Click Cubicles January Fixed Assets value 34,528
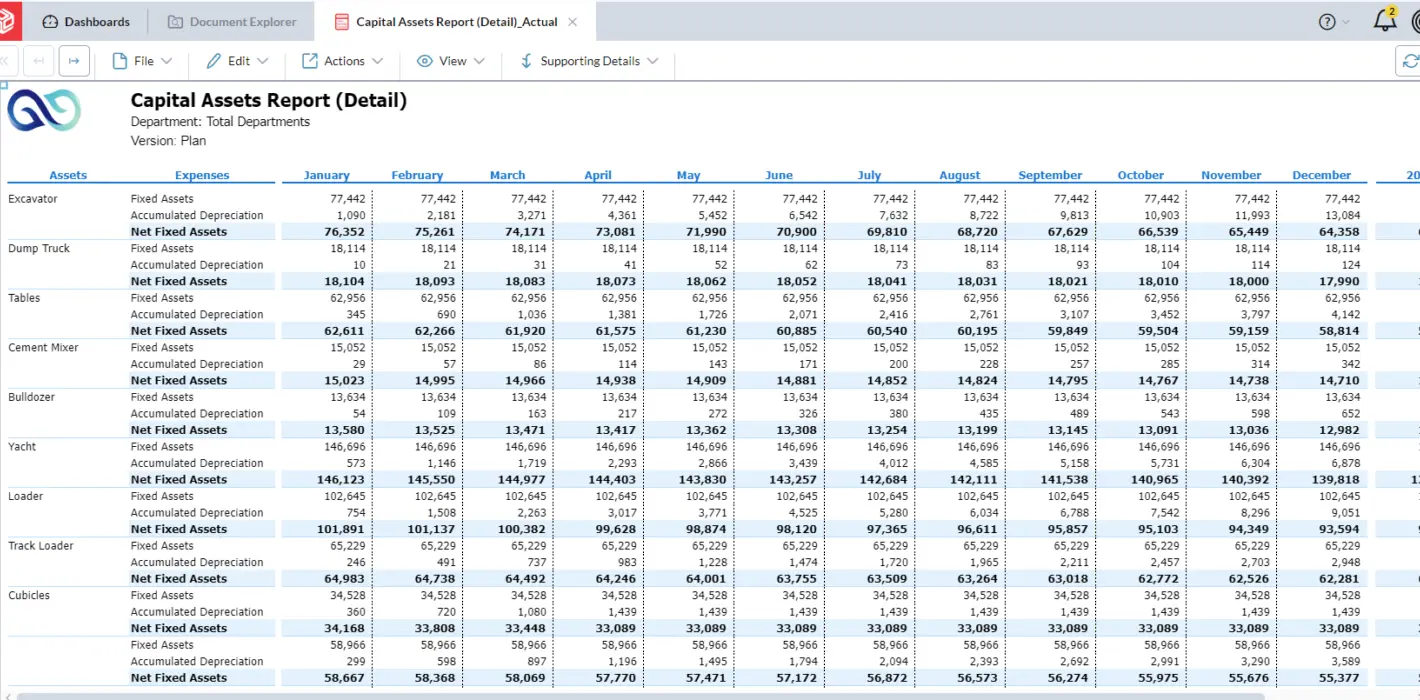 [x=349, y=595]
